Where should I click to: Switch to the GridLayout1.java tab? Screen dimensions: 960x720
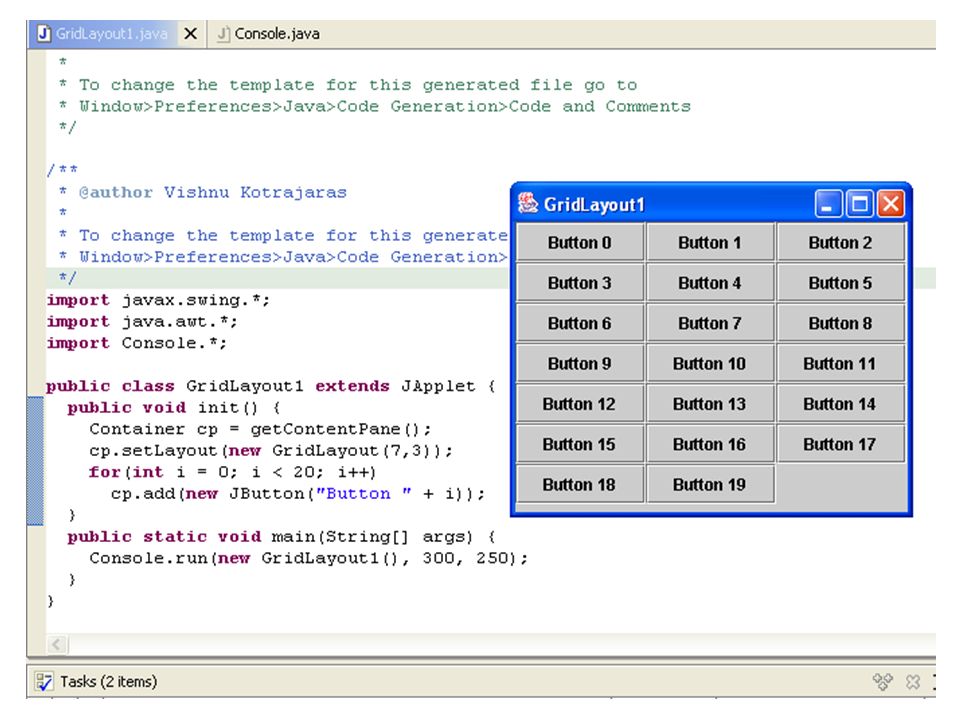click(111, 34)
